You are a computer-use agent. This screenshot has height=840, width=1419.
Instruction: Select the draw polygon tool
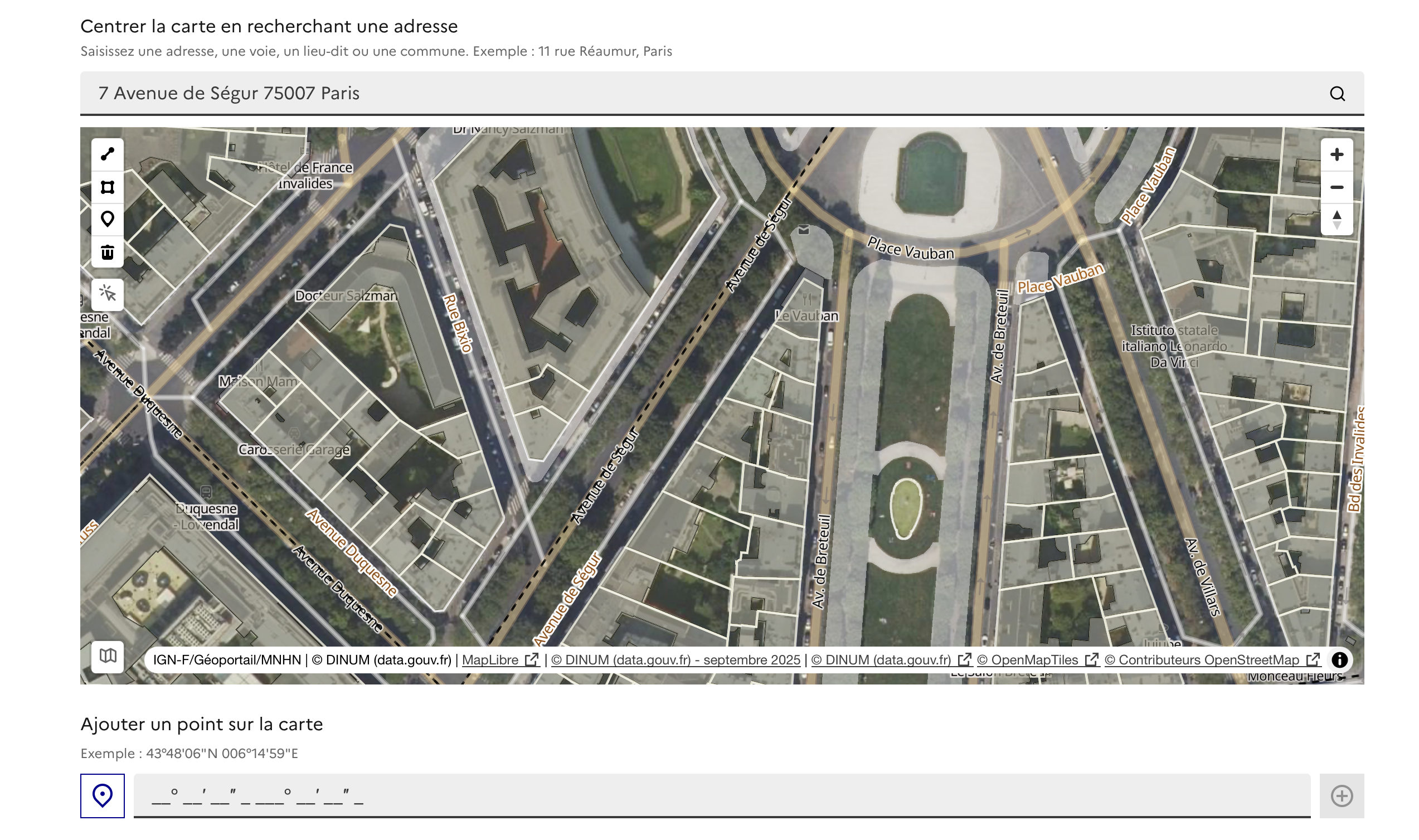pyautogui.click(x=108, y=187)
